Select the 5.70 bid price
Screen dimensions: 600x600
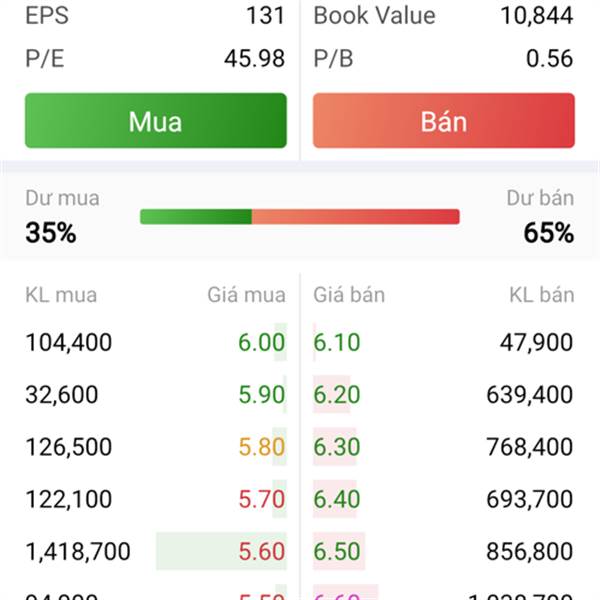(262, 499)
